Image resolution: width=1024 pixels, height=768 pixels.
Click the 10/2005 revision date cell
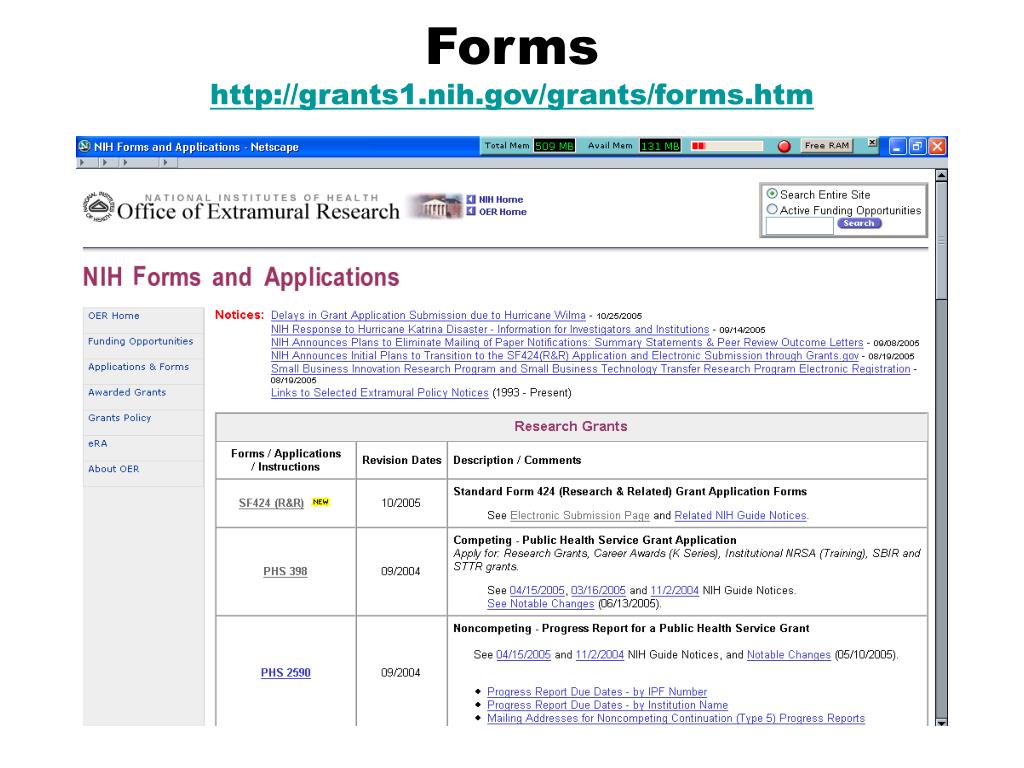pyautogui.click(x=401, y=502)
